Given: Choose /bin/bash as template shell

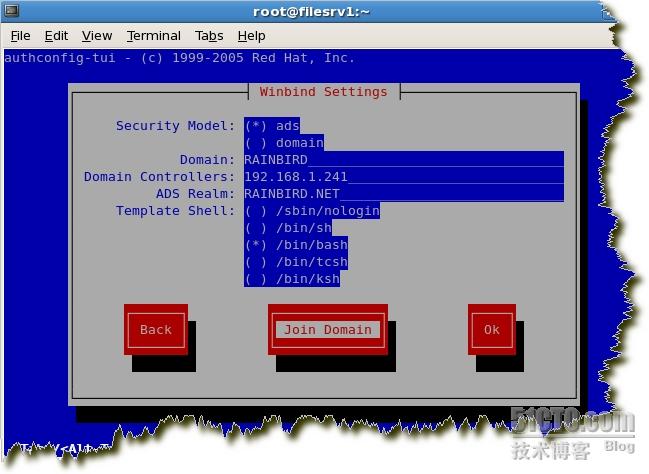Looking at the screenshot, I should pyautogui.click(x=296, y=245).
